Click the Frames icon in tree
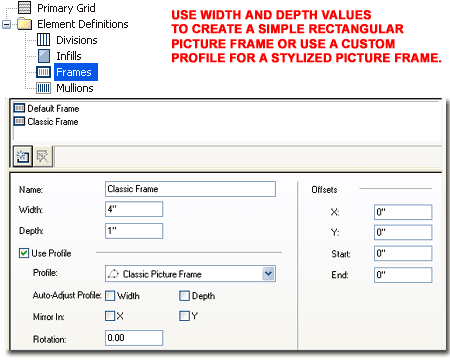Image resolution: width=450 pixels, height=360 pixels. point(43,72)
